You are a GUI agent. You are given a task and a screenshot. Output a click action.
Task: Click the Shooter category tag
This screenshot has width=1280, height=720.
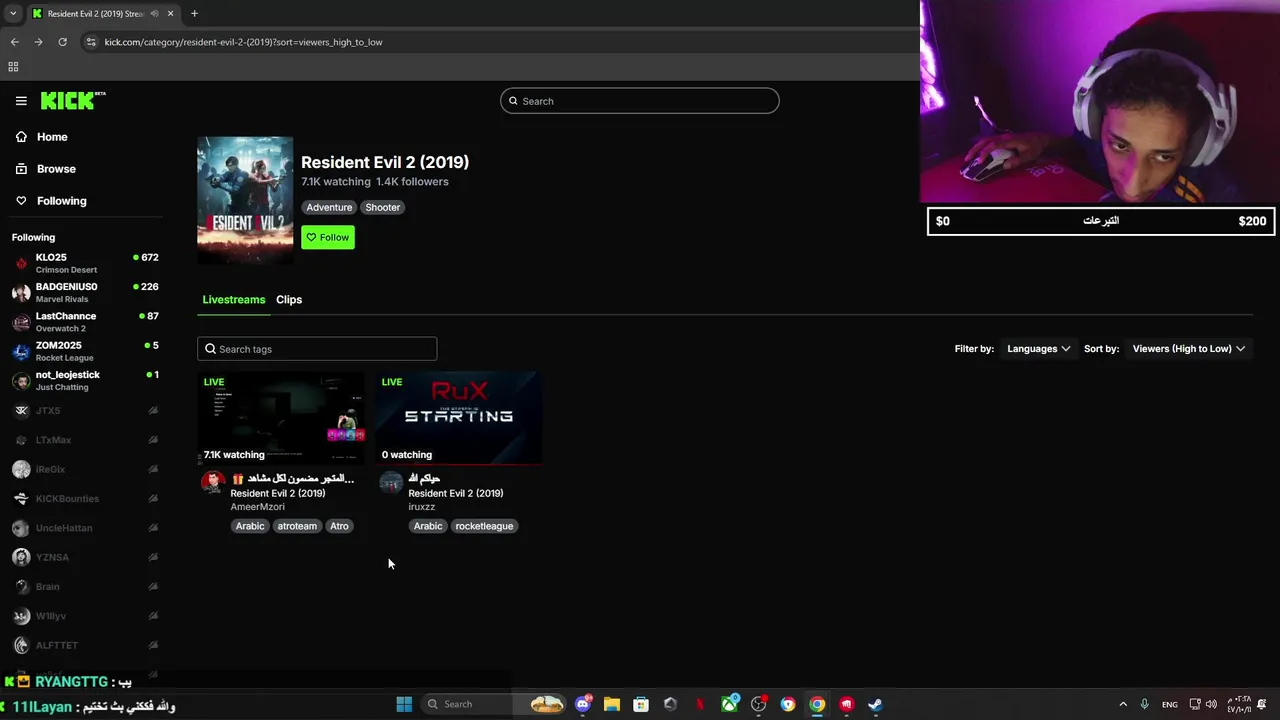383,207
